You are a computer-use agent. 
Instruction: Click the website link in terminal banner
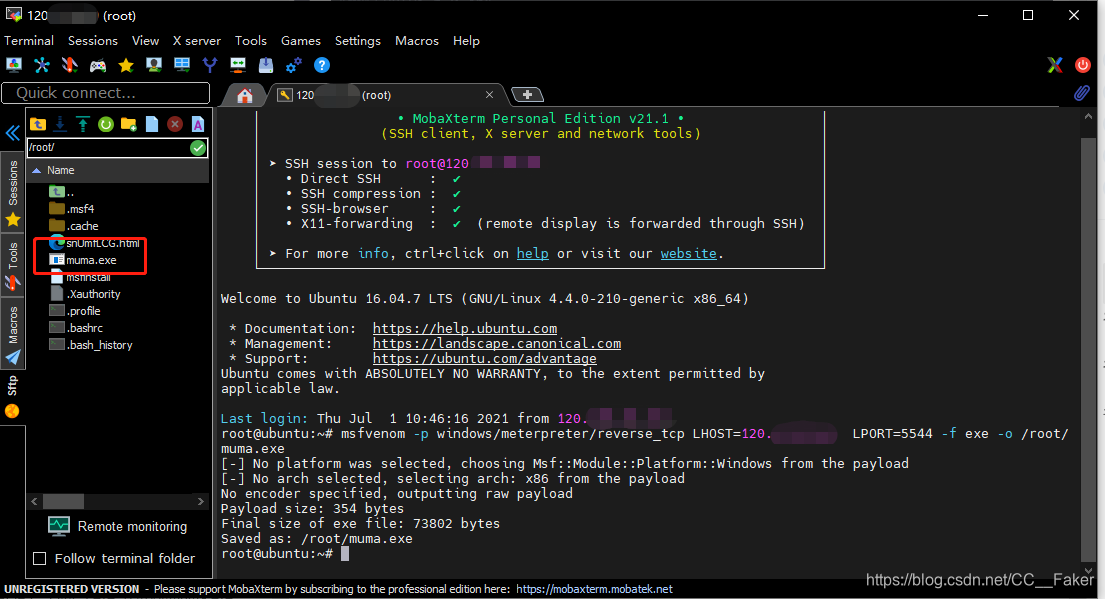[x=689, y=254]
